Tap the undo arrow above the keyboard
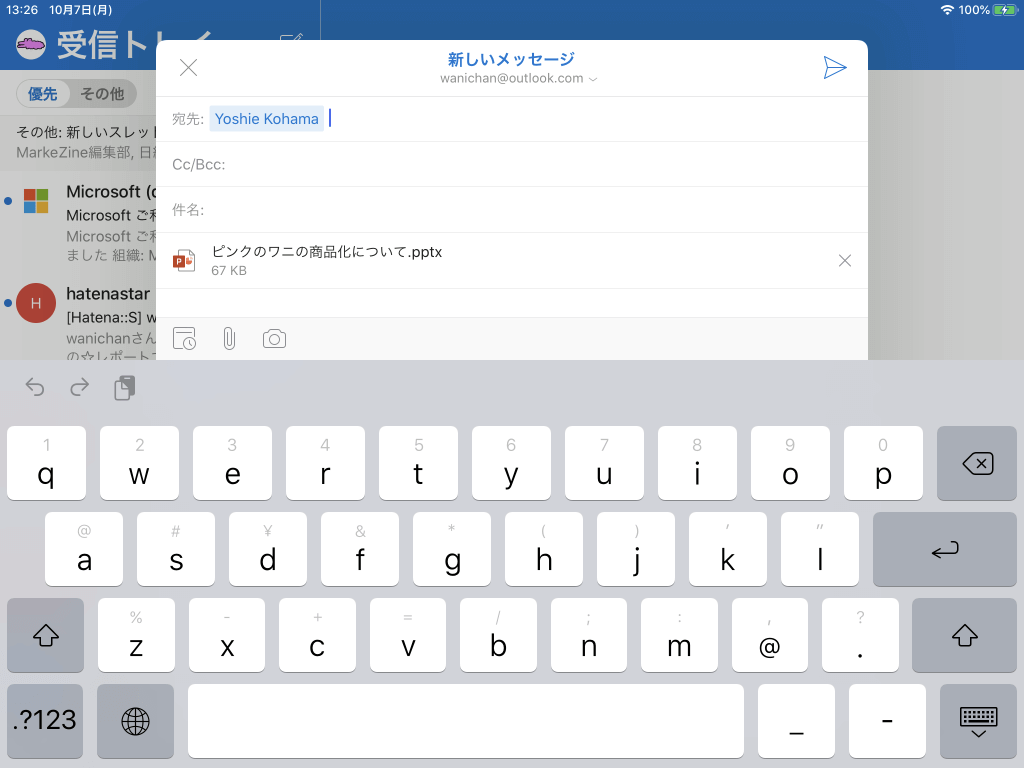This screenshot has height=768, width=1024. (x=35, y=387)
